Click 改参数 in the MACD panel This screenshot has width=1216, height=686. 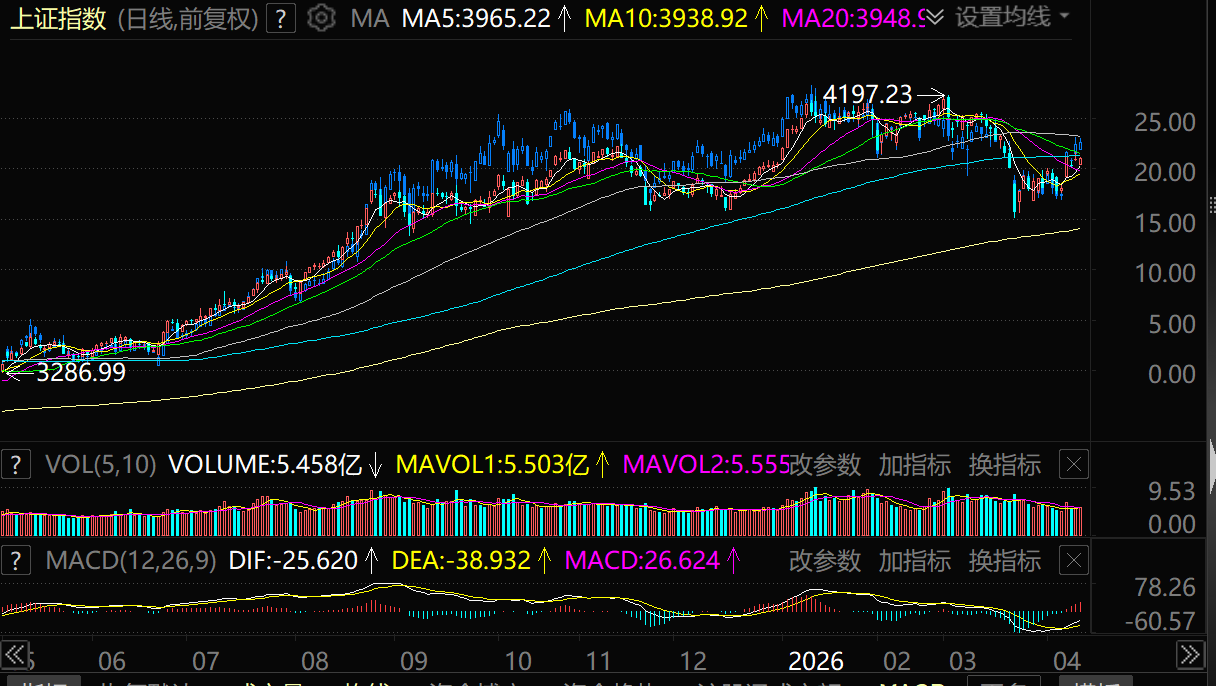tap(825, 561)
